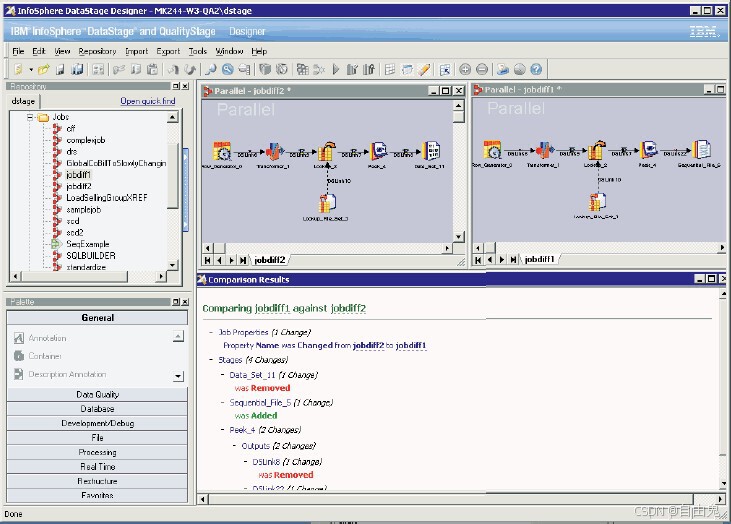Screen dimensions: 731x524
Task: Click the Paste toolbar icon
Action: 152,69
